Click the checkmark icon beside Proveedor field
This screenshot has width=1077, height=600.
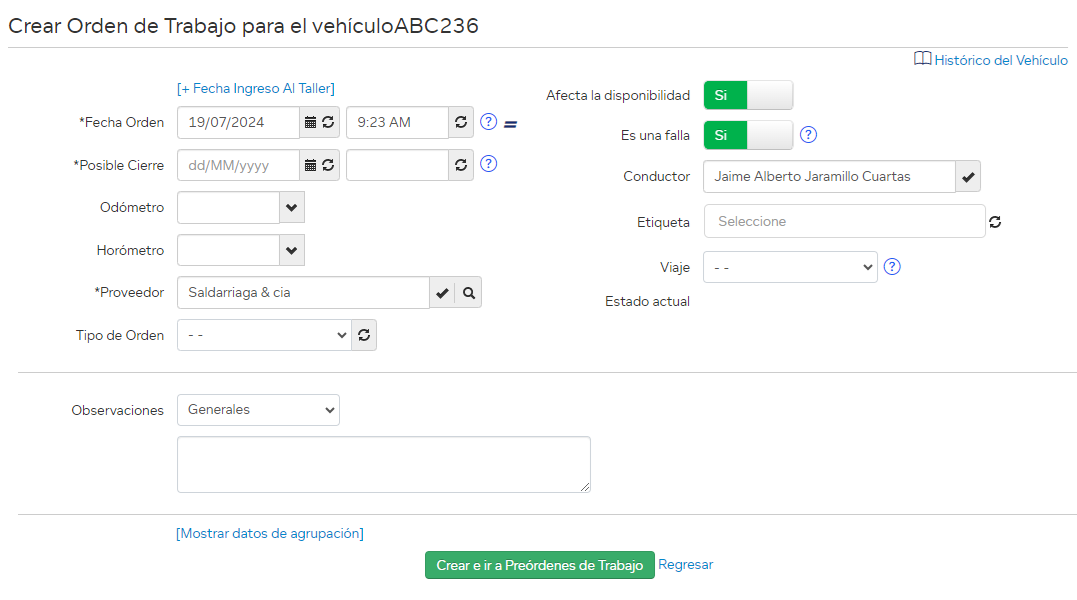pyautogui.click(x=442, y=293)
